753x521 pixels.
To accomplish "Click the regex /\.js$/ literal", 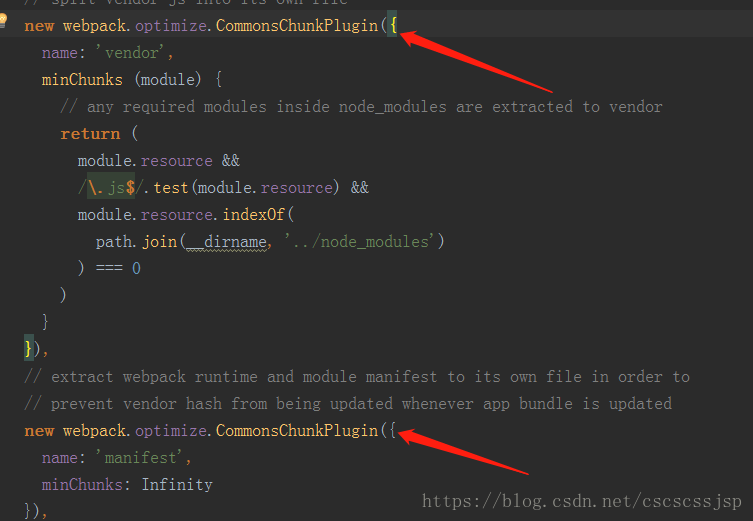I will point(111,188).
